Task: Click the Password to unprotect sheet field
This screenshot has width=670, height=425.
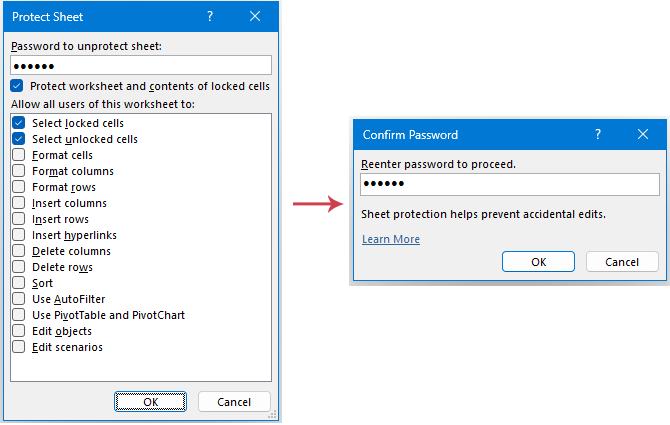Action: [x=139, y=66]
